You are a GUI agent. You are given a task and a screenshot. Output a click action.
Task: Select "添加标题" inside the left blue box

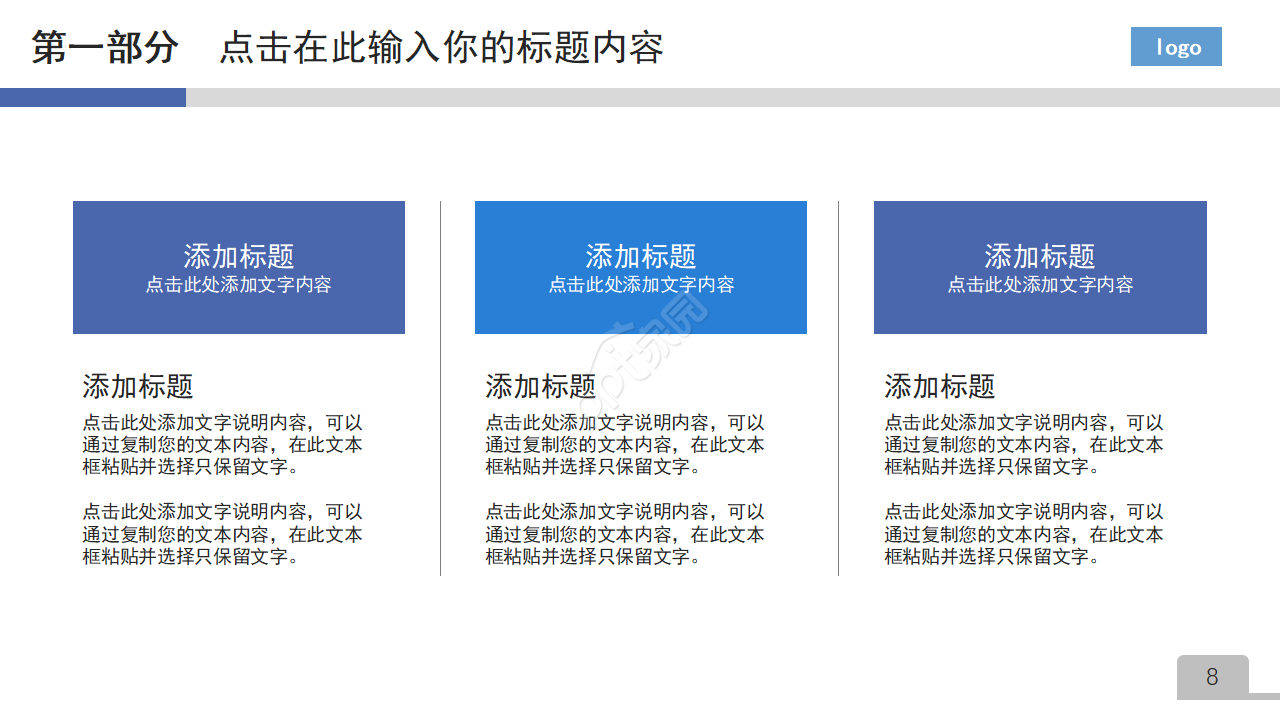tap(239, 256)
